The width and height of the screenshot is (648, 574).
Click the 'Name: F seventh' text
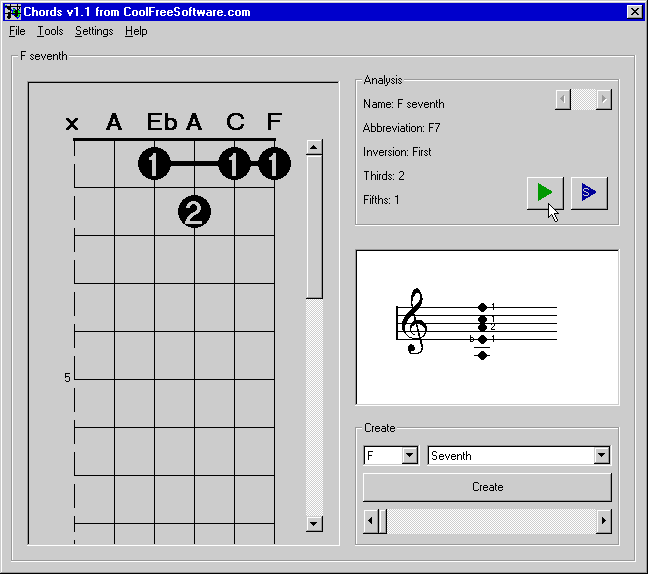(404, 104)
